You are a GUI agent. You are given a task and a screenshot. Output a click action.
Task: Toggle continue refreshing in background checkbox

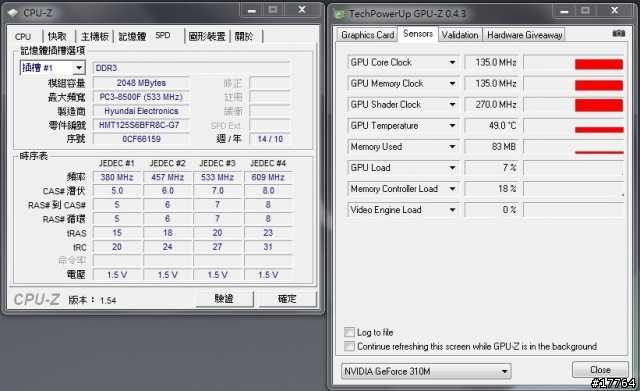pos(349,346)
